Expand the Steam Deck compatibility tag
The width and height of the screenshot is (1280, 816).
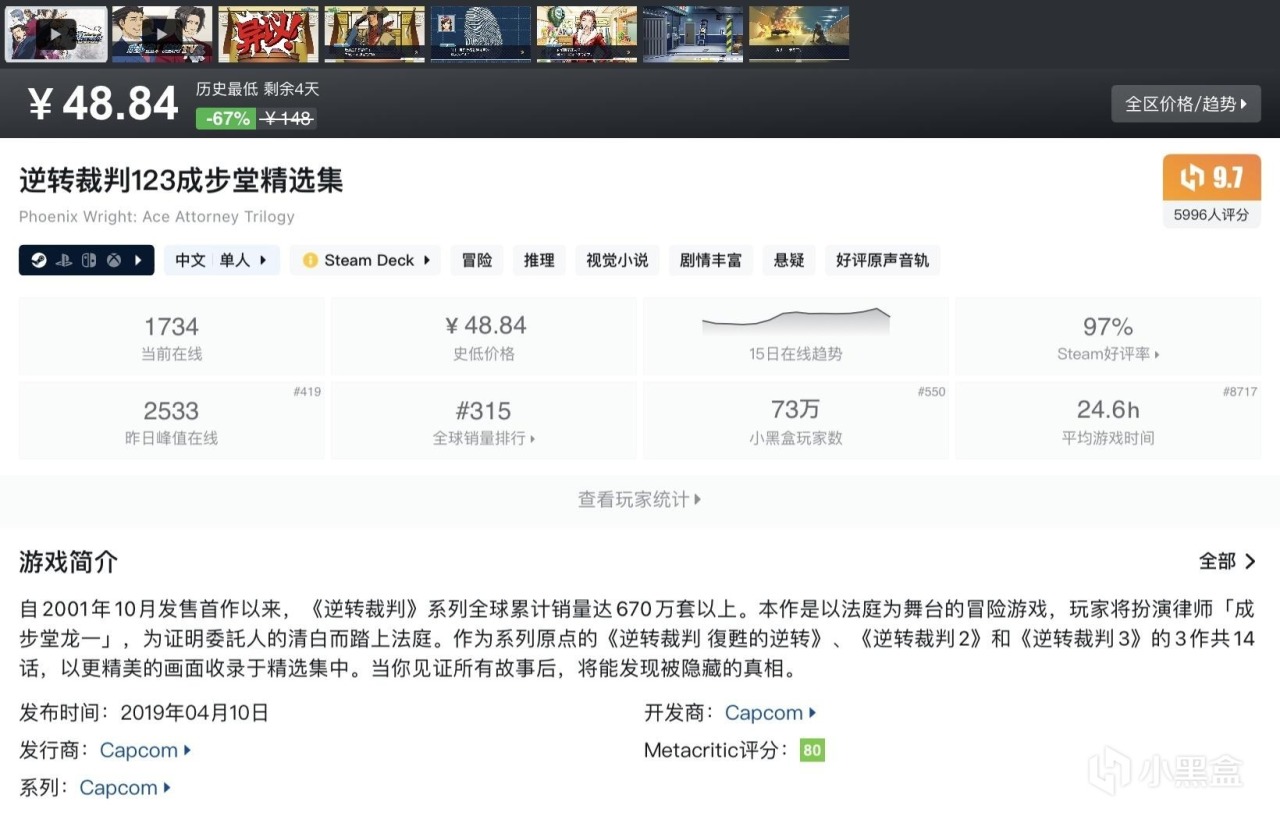pos(365,261)
